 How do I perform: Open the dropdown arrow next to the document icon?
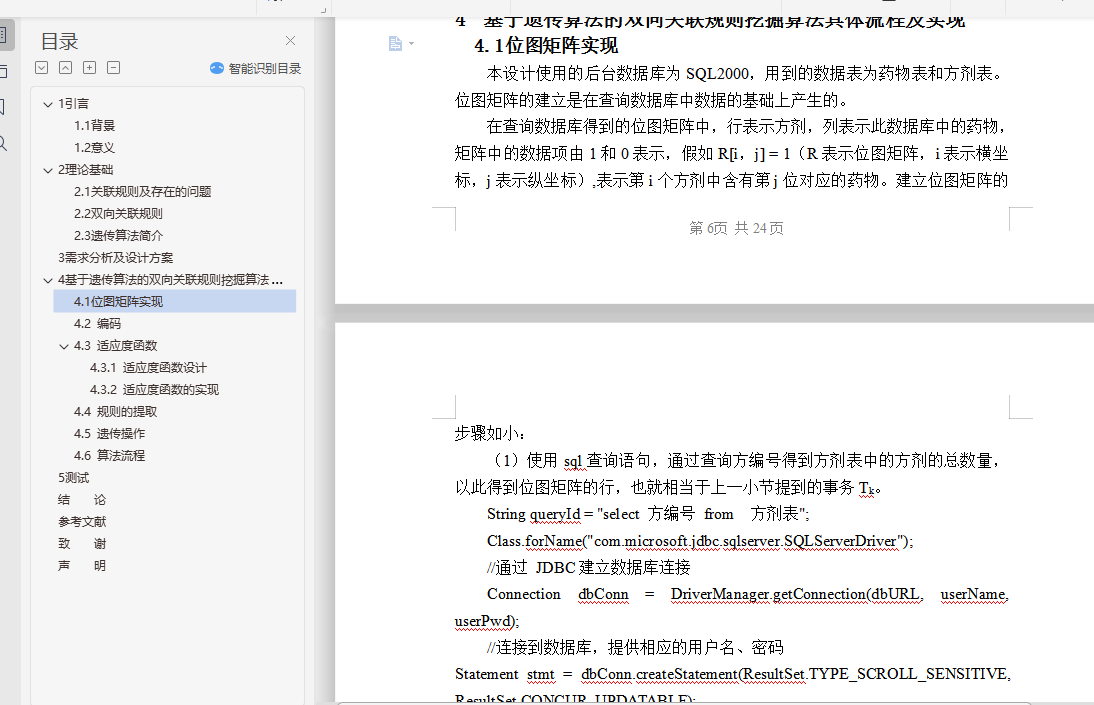tap(411, 44)
